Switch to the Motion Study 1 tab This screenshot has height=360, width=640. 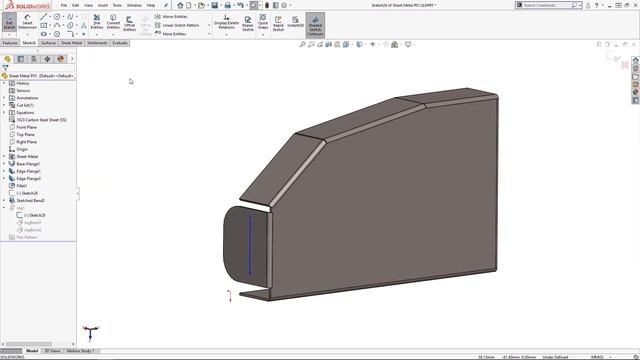pos(80,351)
